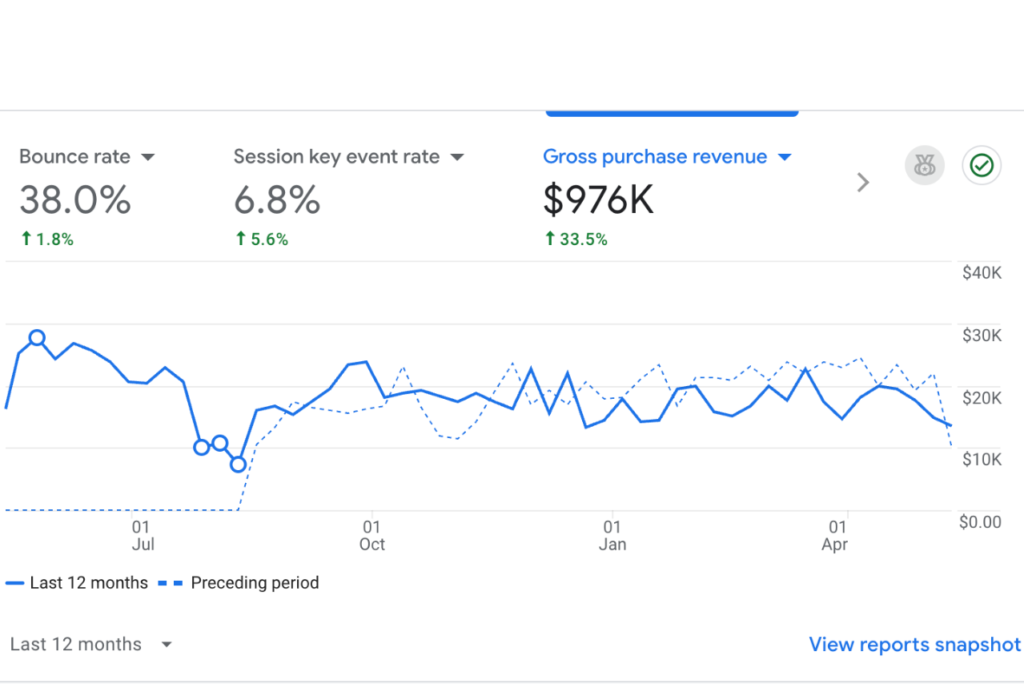Switch to the Bounce rate 38.0% metric tab
The height and width of the screenshot is (684, 1024).
75,200
